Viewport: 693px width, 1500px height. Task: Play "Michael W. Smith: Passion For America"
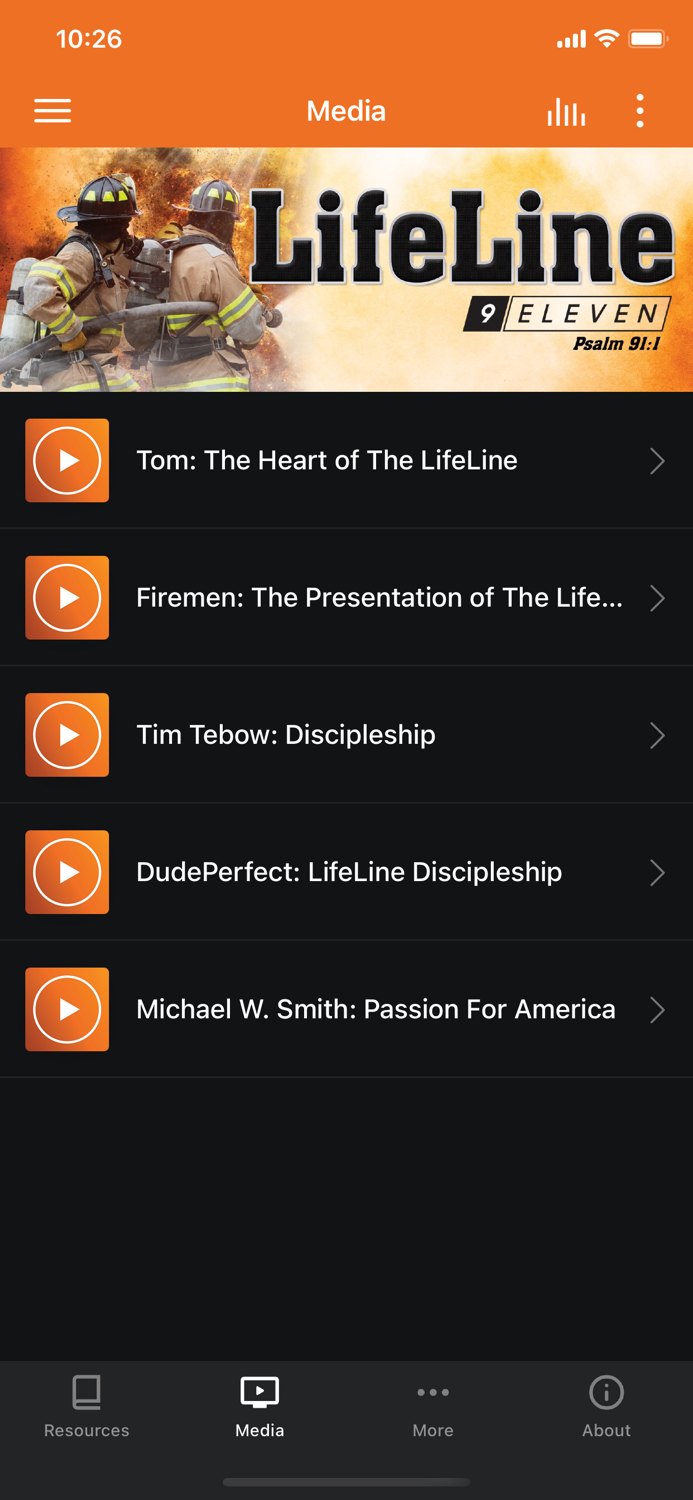66,1009
